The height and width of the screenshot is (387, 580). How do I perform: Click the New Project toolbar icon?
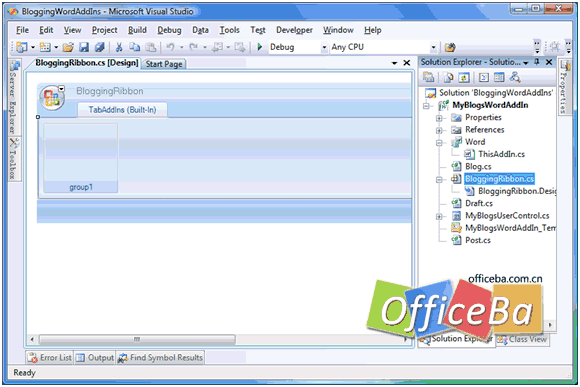coord(22,47)
